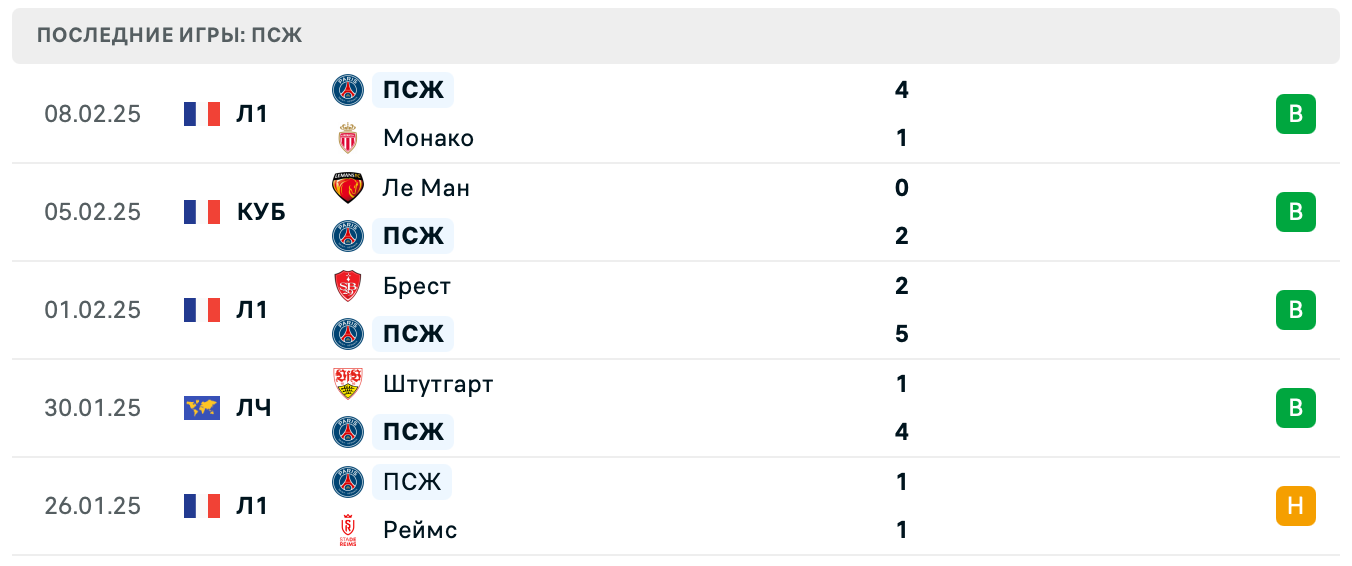Click the Brest club crest

pos(348,286)
